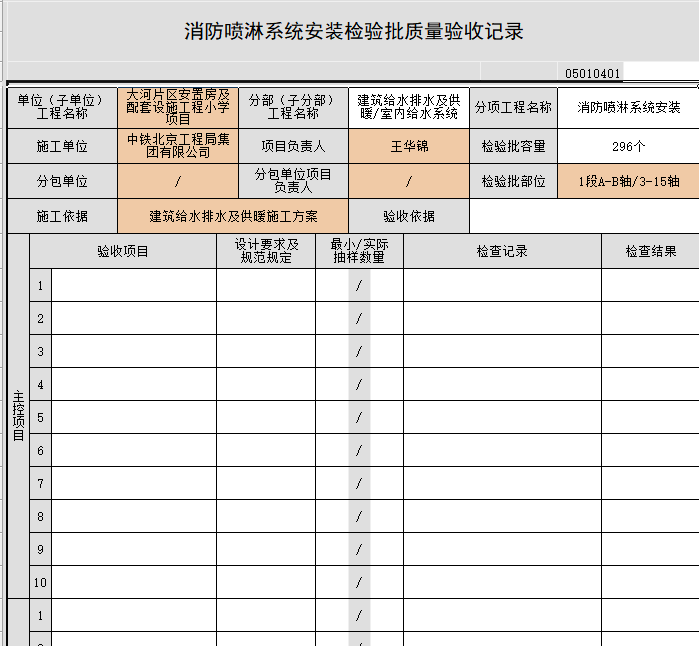699x646 pixels.
Task: Click row number 8 under 主控项目
Action: click(41, 516)
